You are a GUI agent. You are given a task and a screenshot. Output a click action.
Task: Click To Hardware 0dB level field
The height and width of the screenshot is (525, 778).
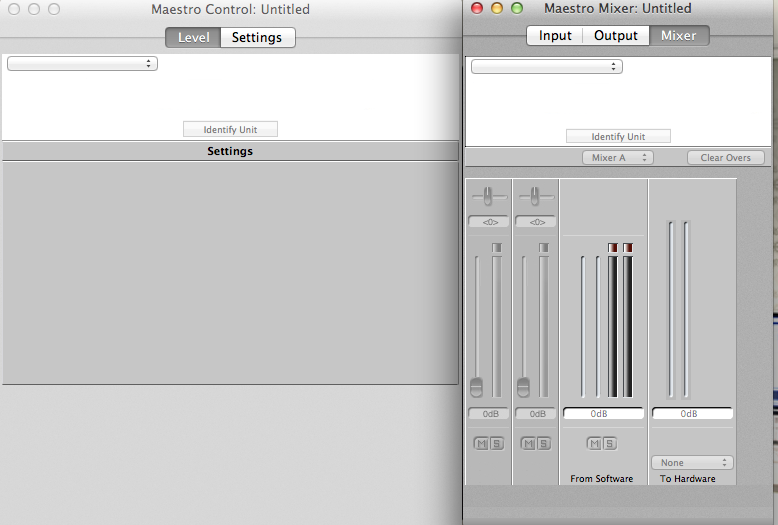pyautogui.click(x=692, y=413)
